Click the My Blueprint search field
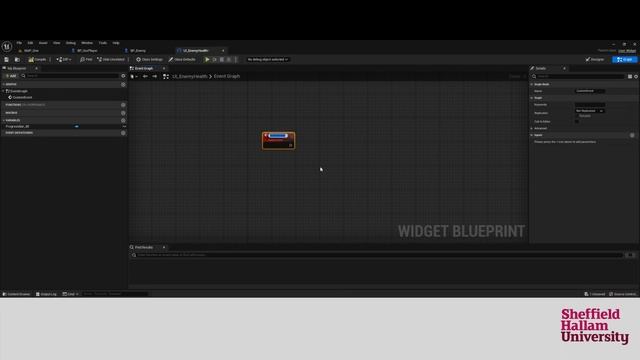This screenshot has width=640, height=360. (70, 76)
